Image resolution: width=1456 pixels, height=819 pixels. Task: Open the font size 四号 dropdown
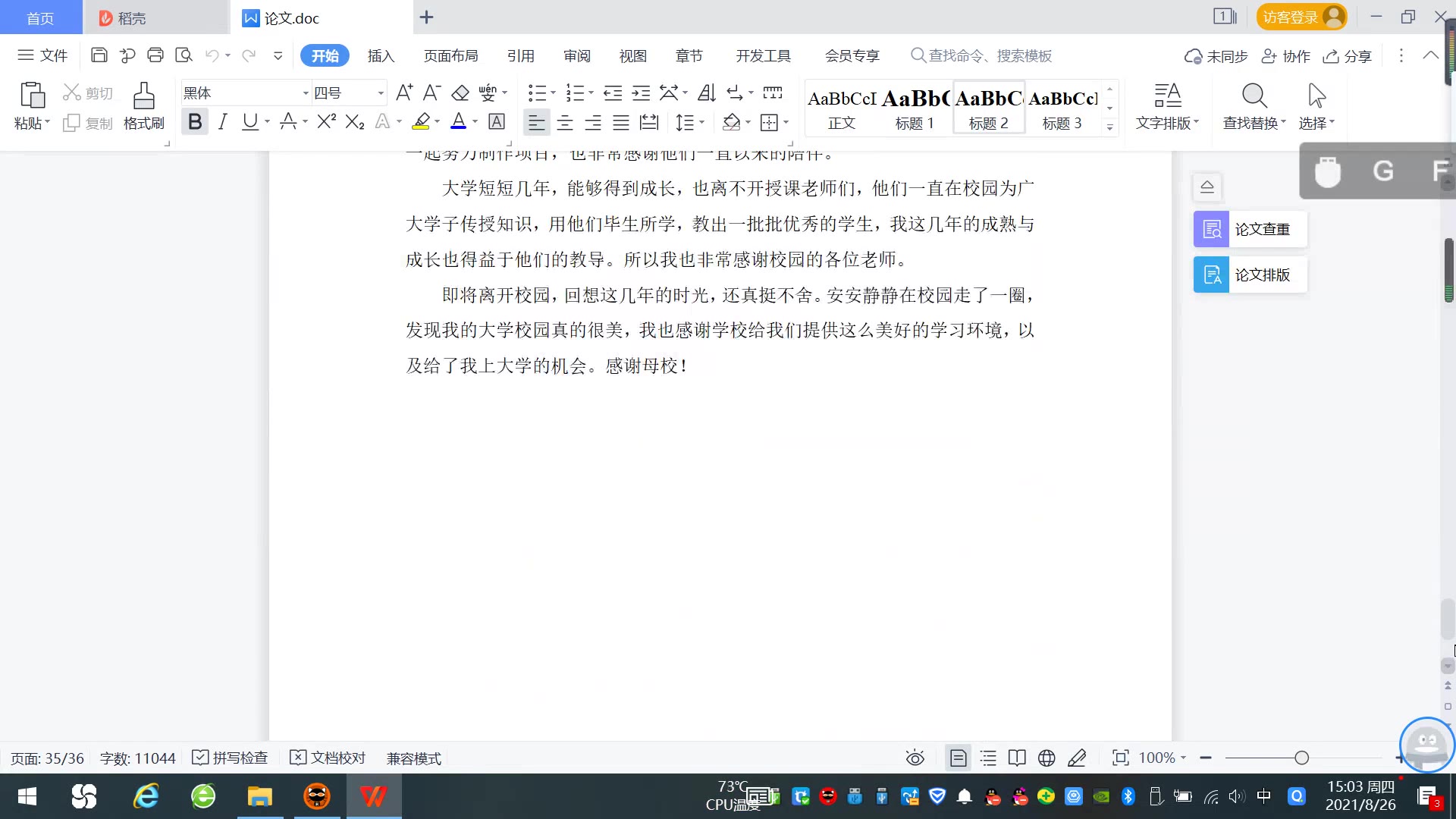pyautogui.click(x=381, y=93)
